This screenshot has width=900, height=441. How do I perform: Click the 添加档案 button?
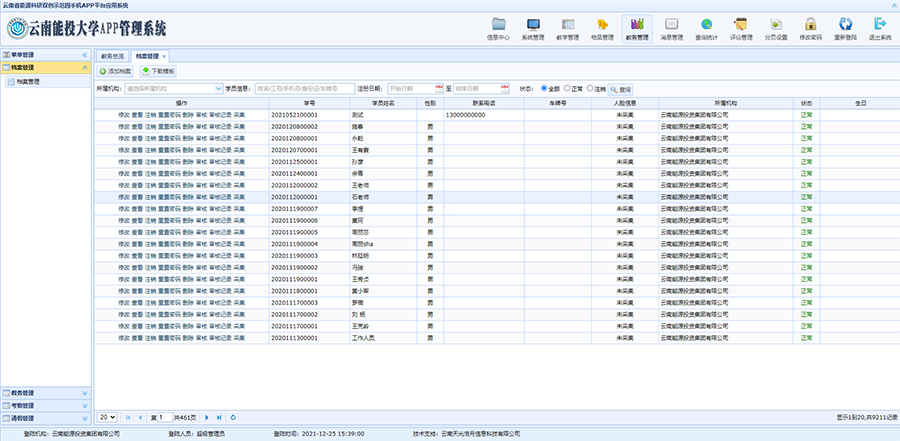[116, 72]
